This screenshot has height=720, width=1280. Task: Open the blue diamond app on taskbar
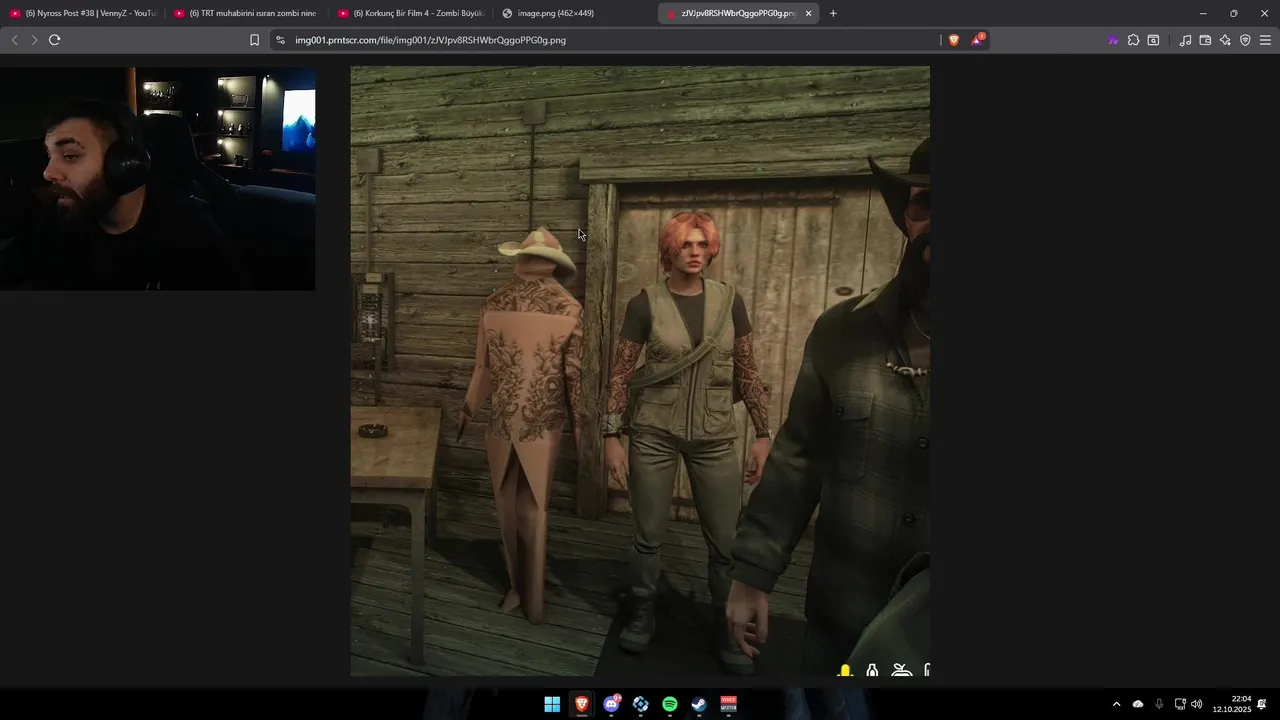(x=640, y=704)
